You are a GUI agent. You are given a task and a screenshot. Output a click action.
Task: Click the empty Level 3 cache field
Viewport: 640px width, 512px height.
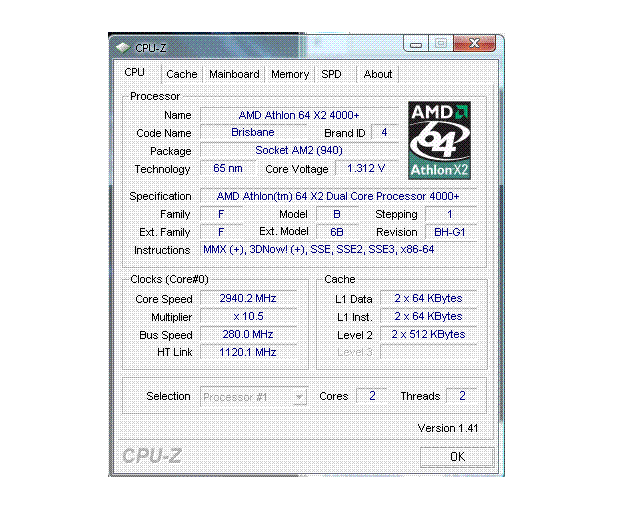(428, 352)
